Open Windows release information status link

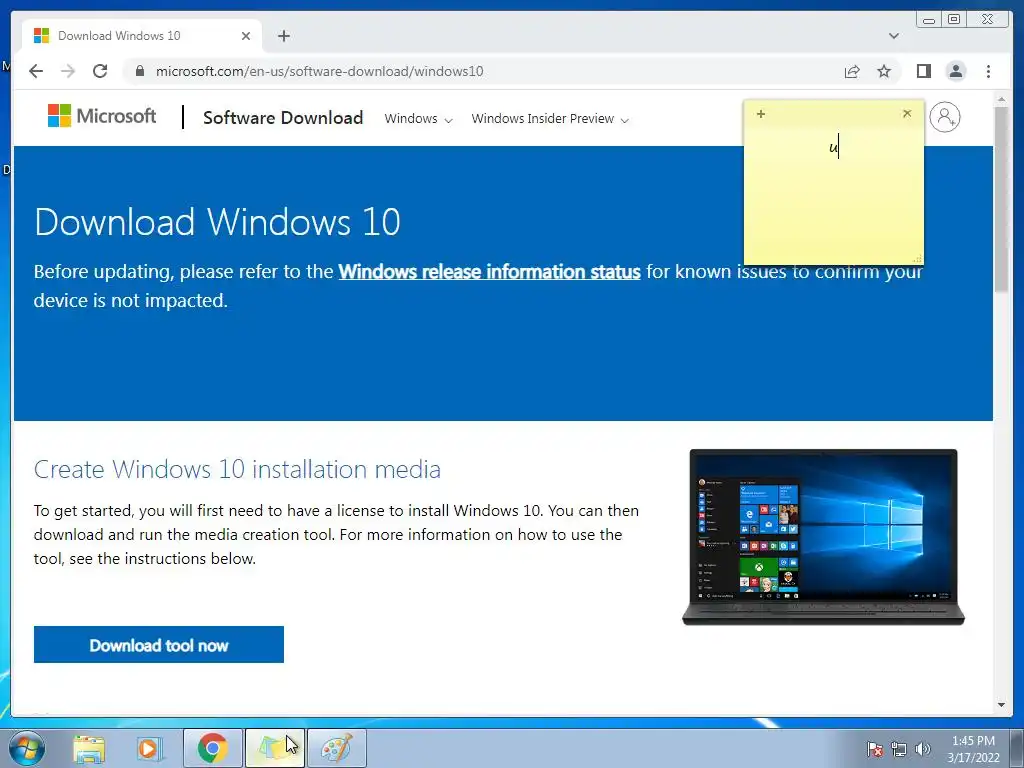(489, 271)
